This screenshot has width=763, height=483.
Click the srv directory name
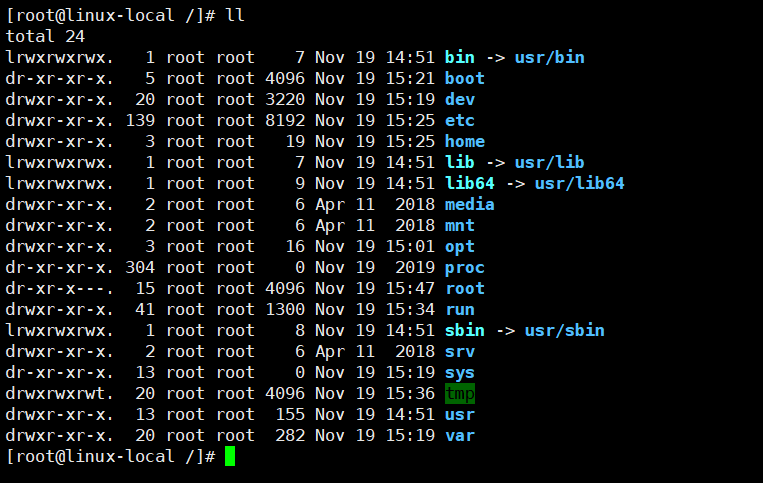point(460,351)
